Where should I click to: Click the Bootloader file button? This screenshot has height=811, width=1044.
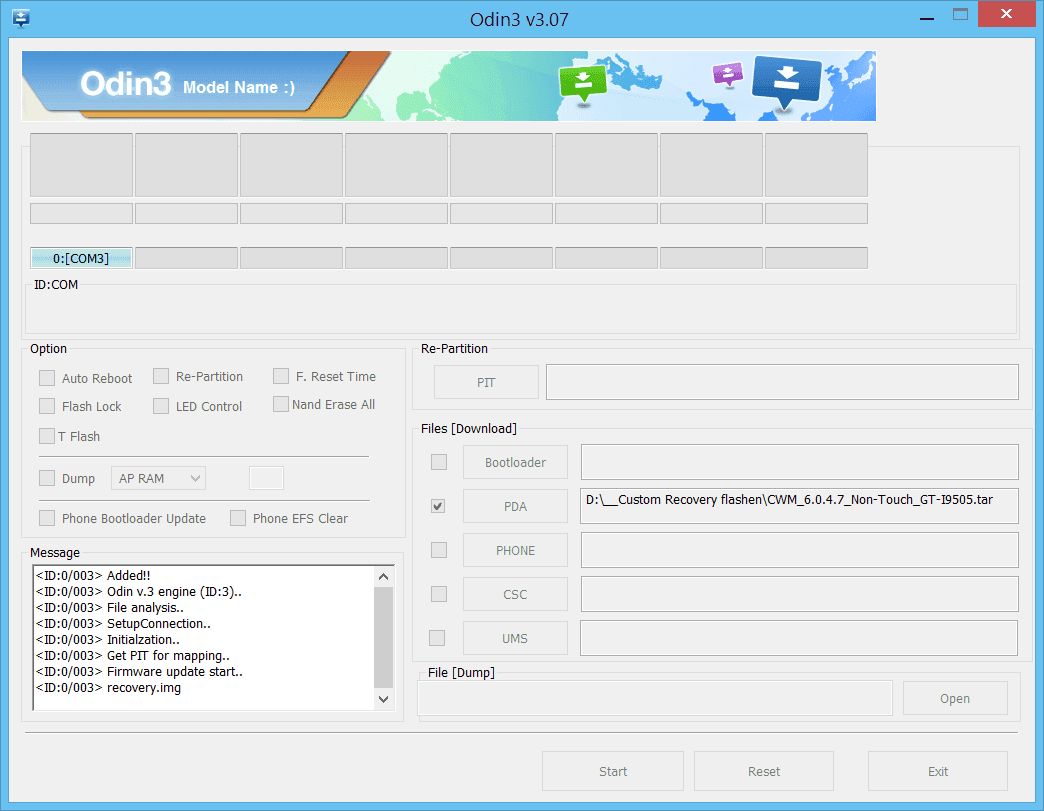coord(515,462)
